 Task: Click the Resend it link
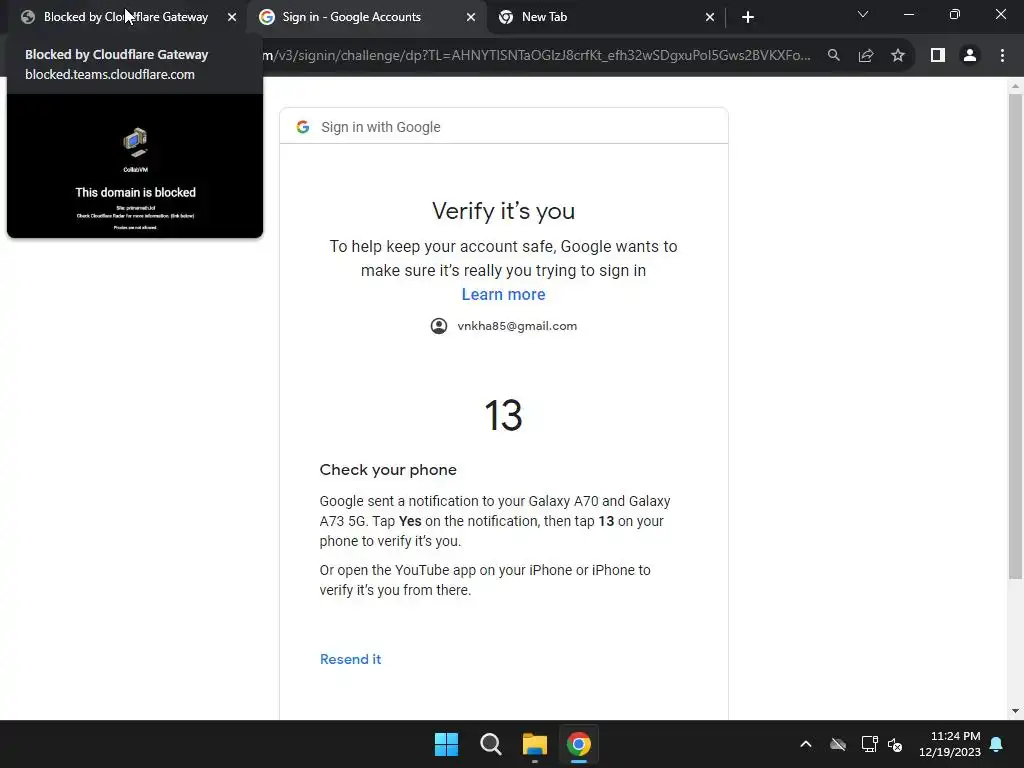pyautogui.click(x=351, y=659)
